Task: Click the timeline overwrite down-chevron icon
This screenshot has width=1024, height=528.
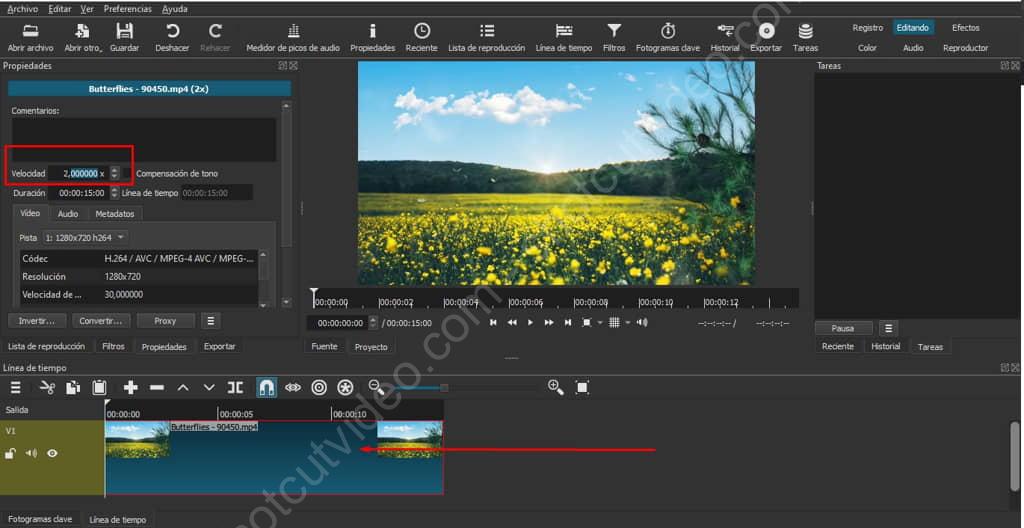Action: click(209, 388)
